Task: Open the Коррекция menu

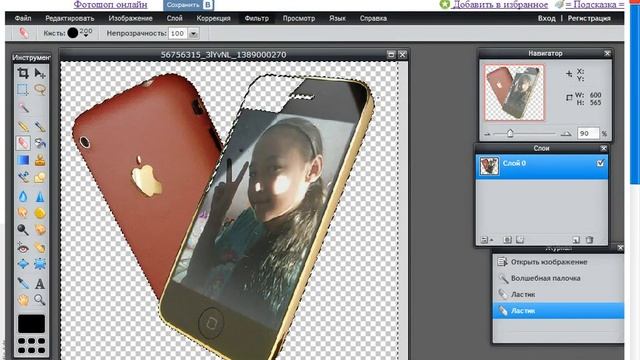Action: point(213,18)
